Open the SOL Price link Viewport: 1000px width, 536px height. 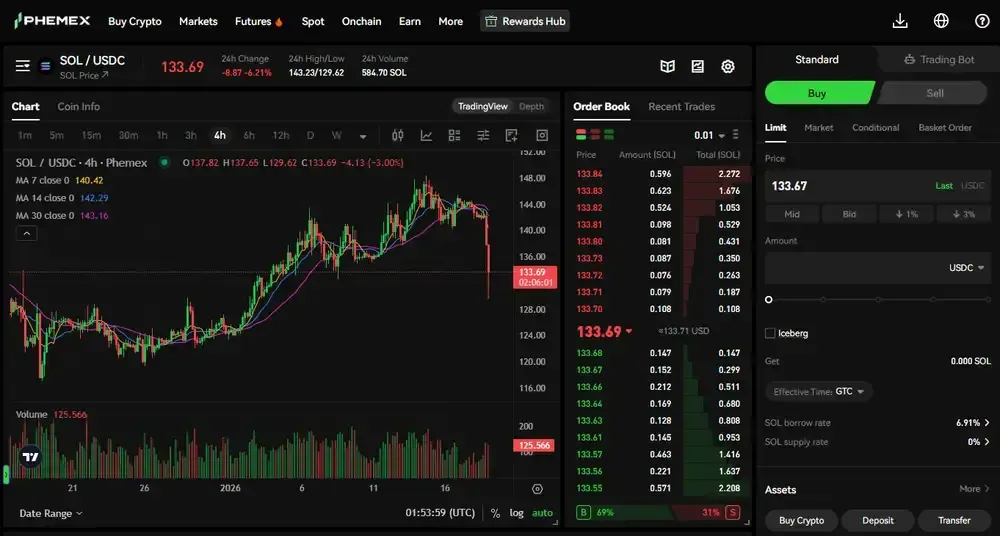tap(84, 75)
